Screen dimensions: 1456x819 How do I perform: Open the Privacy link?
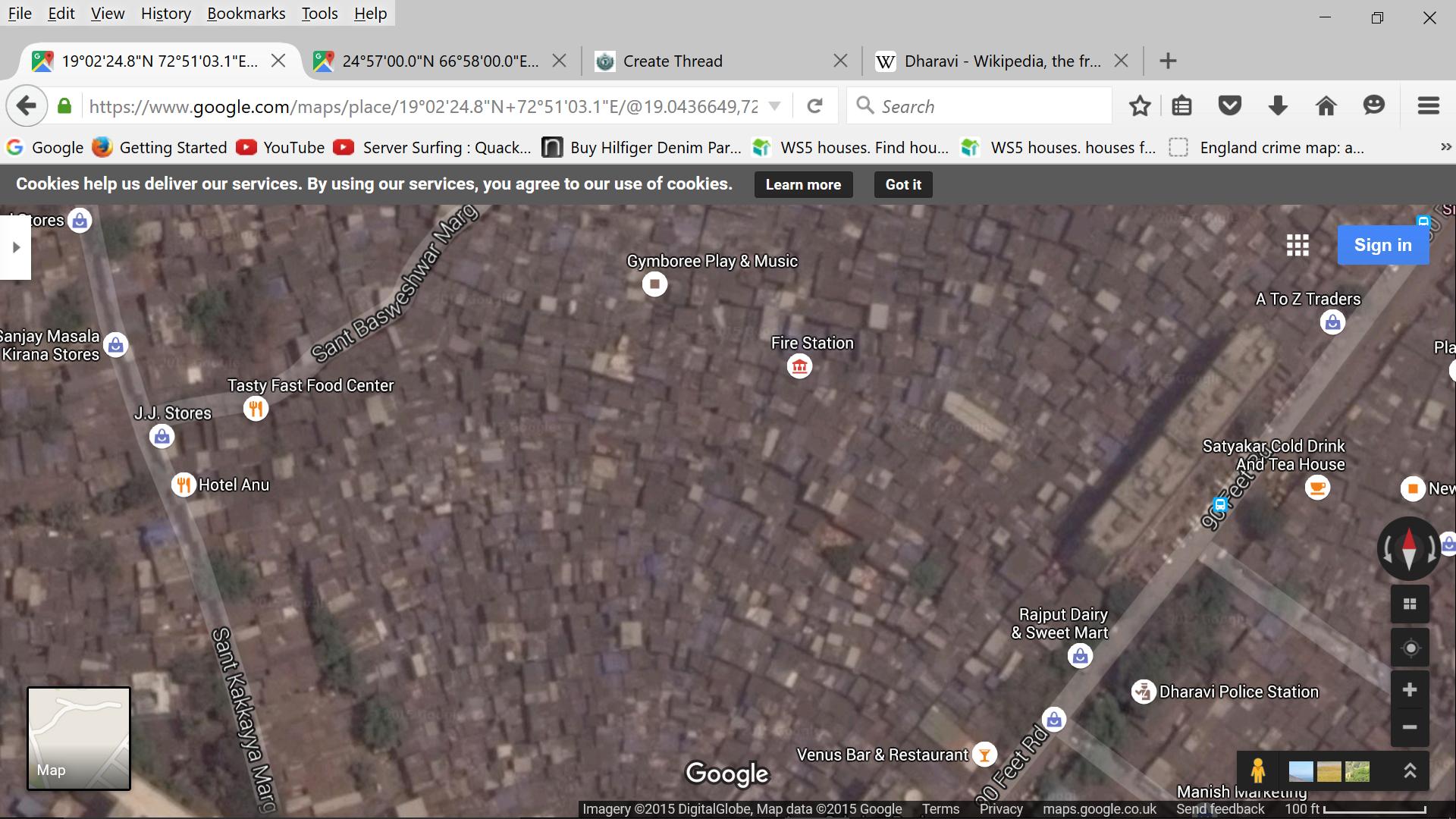point(1001,809)
